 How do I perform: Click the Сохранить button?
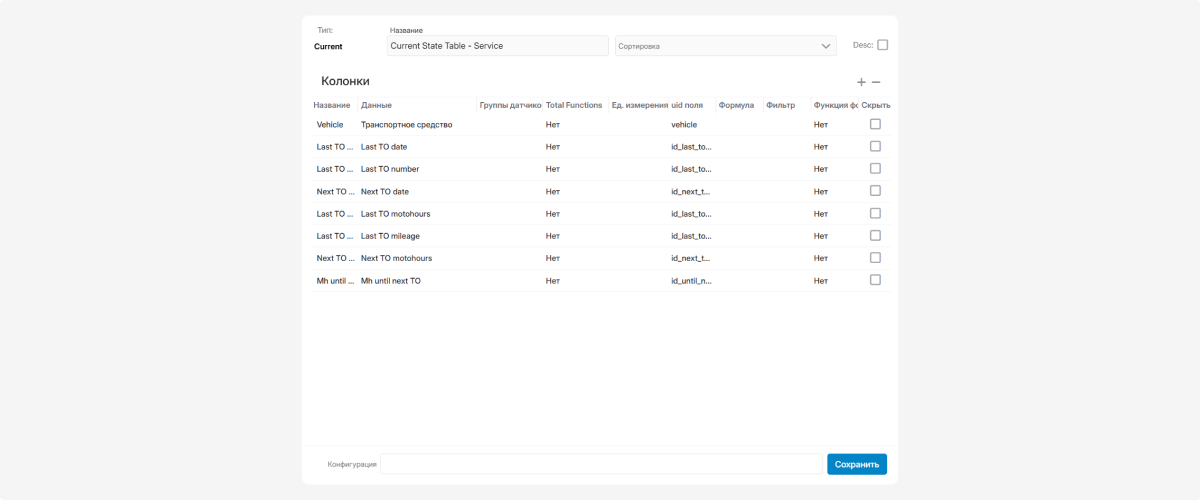857,464
